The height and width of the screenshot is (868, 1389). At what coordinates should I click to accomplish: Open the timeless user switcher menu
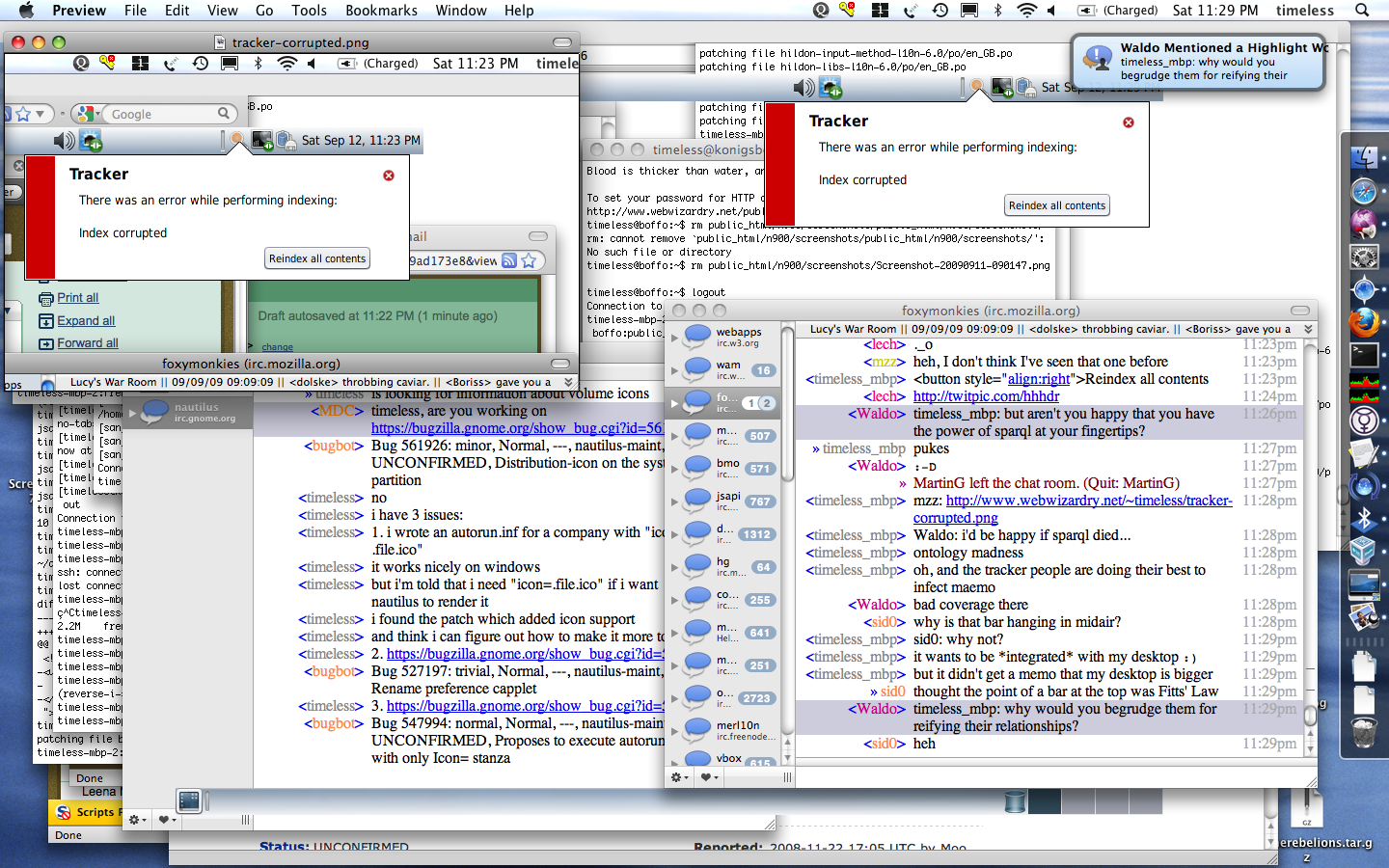(x=1305, y=11)
